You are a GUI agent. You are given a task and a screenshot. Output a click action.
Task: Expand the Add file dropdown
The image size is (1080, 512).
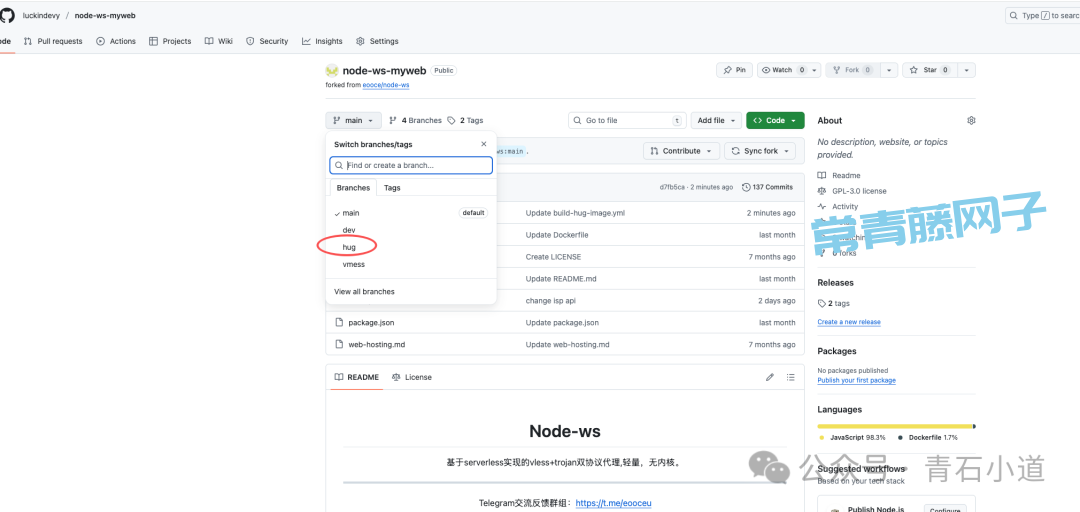coord(716,120)
